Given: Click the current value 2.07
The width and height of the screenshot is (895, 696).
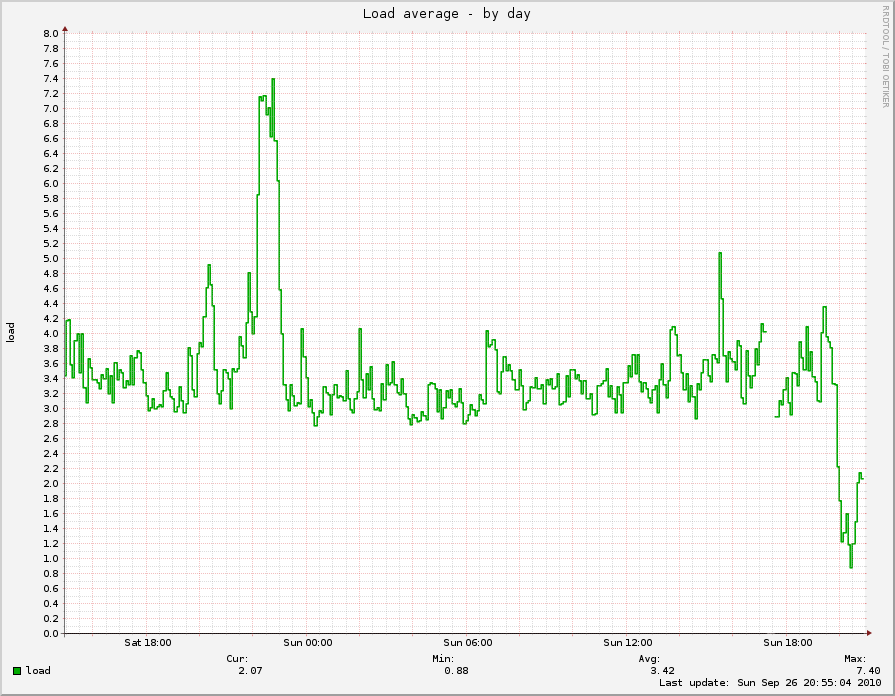Looking at the screenshot, I should [251, 671].
